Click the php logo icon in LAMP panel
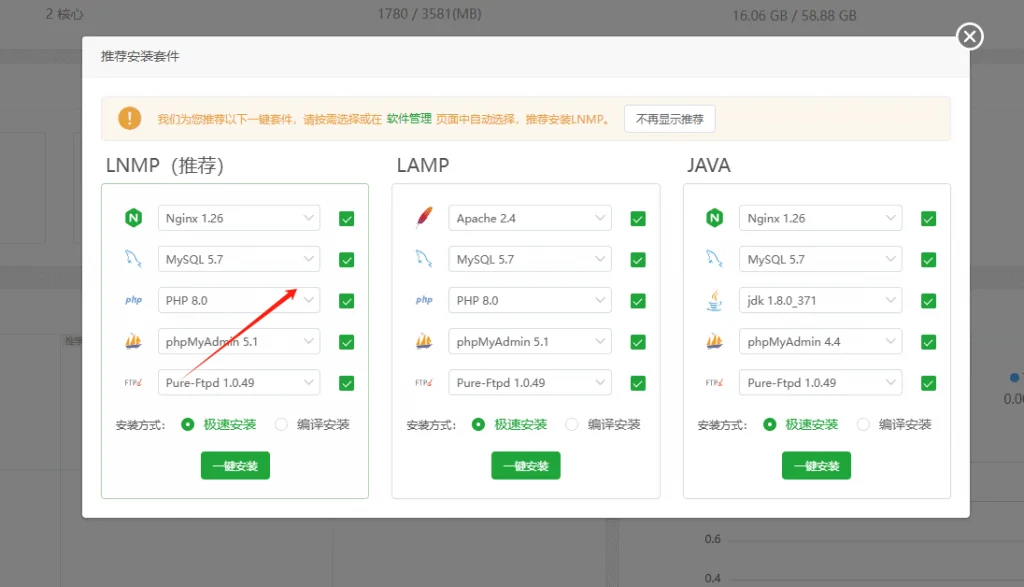The width and height of the screenshot is (1024, 587). click(x=424, y=300)
